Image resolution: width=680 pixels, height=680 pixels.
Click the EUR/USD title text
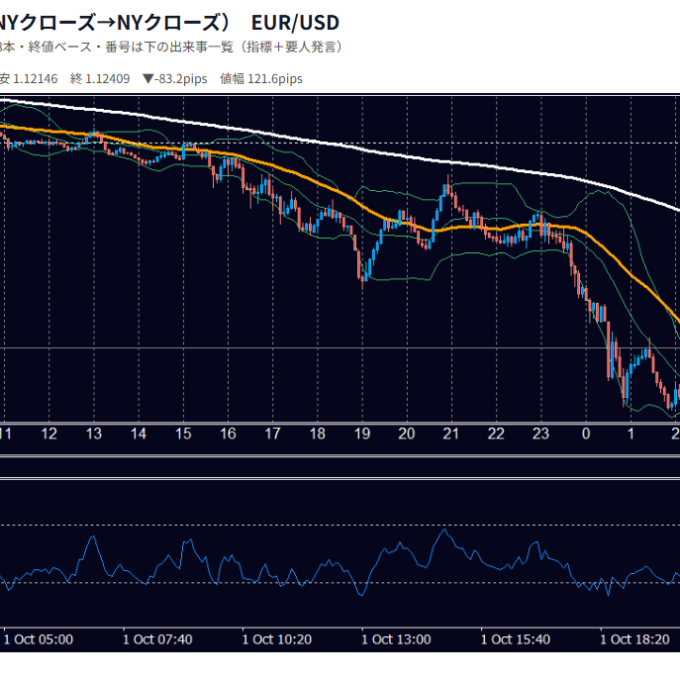[x=295, y=23]
